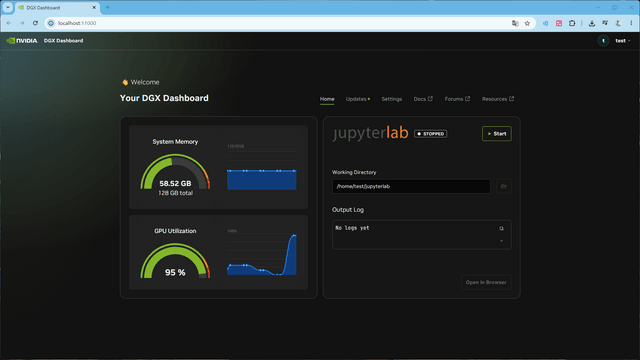Browse for working directory with folder icon

[504, 186]
